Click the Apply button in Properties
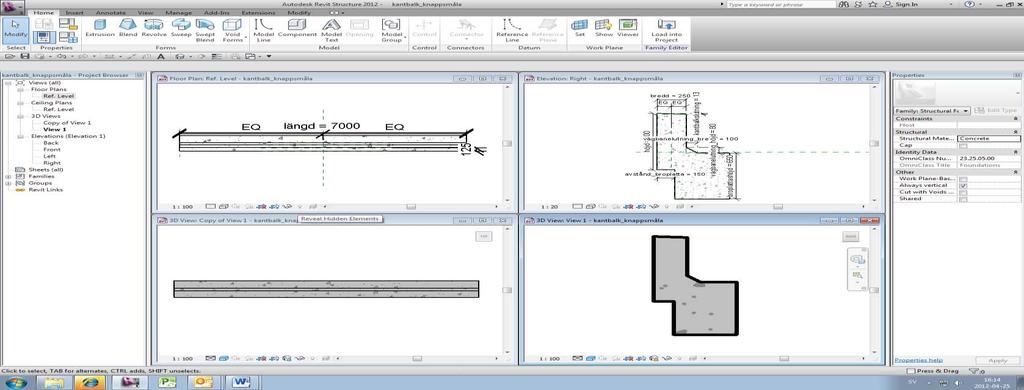 [997, 361]
